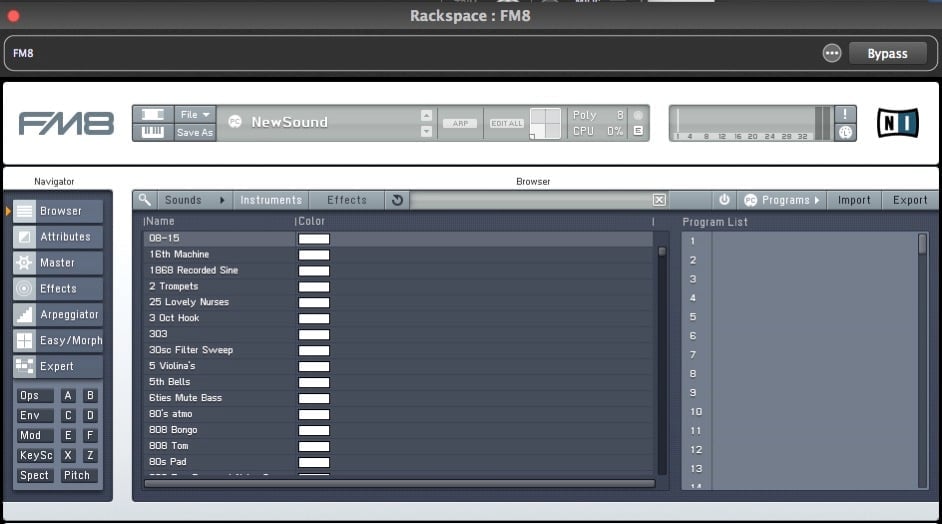The image size is (942, 524).
Task: Toggle the EDIT ALL button
Action: point(507,123)
